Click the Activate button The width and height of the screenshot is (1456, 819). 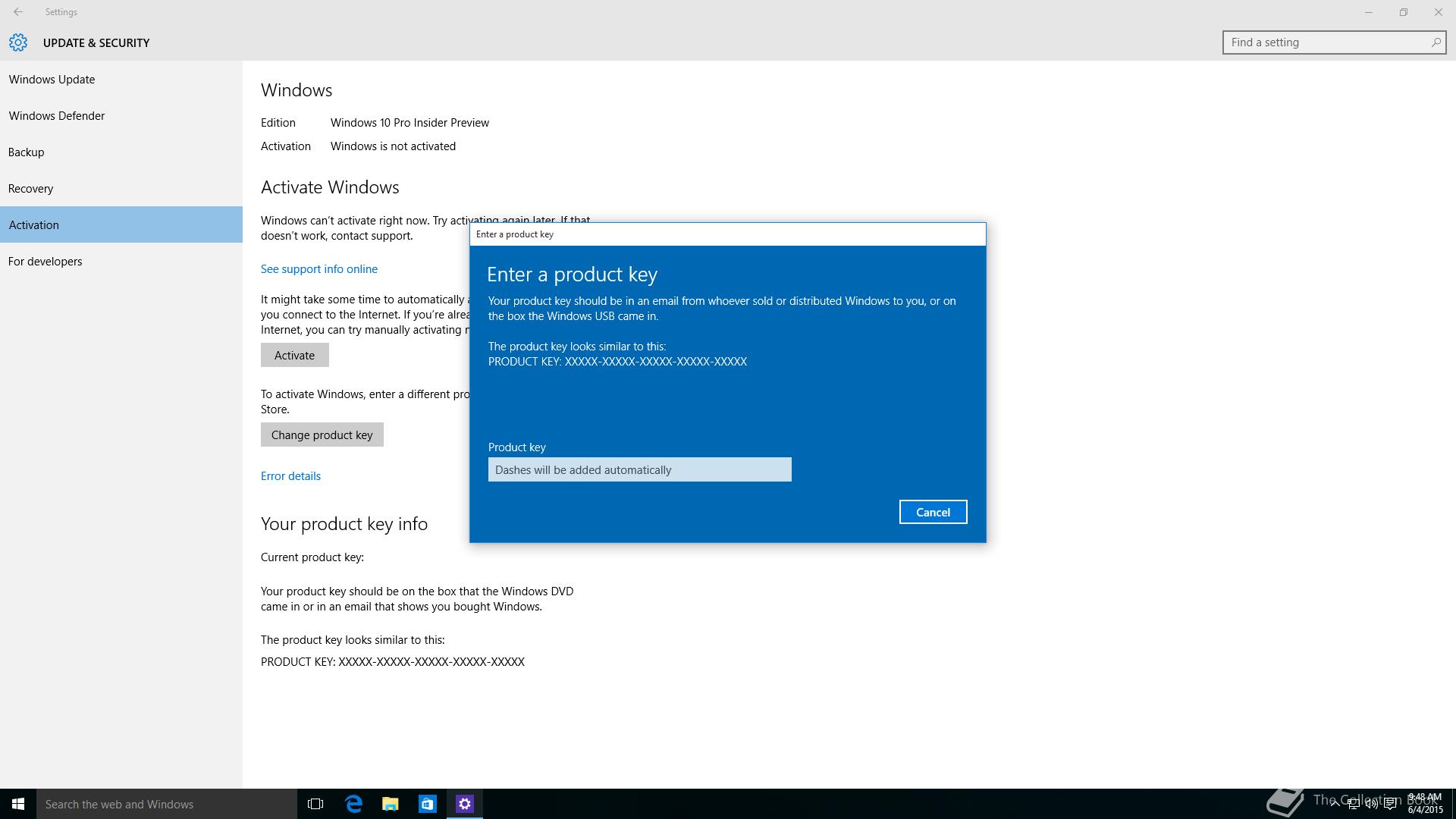(x=294, y=355)
